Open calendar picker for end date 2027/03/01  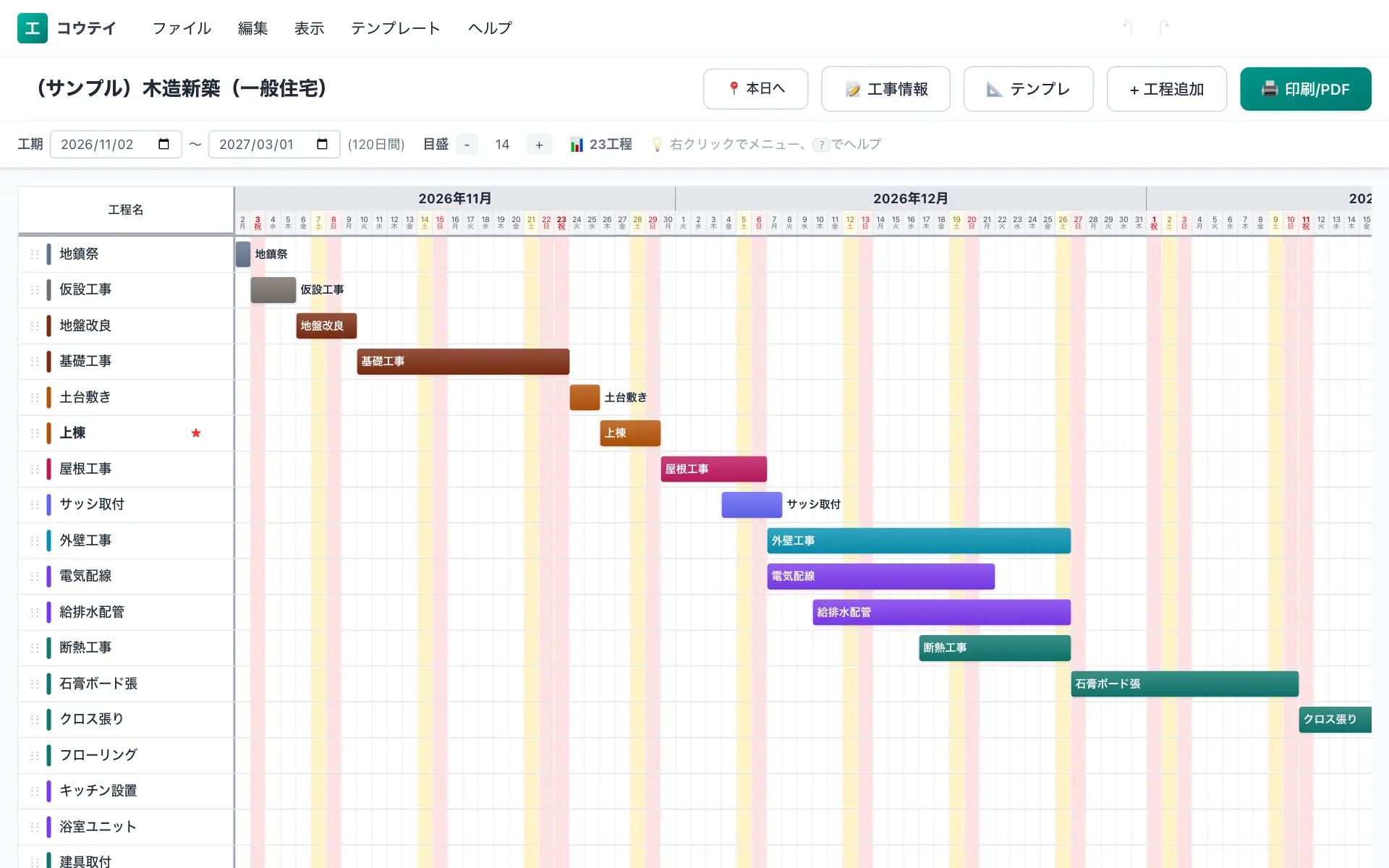coord(322,144)
